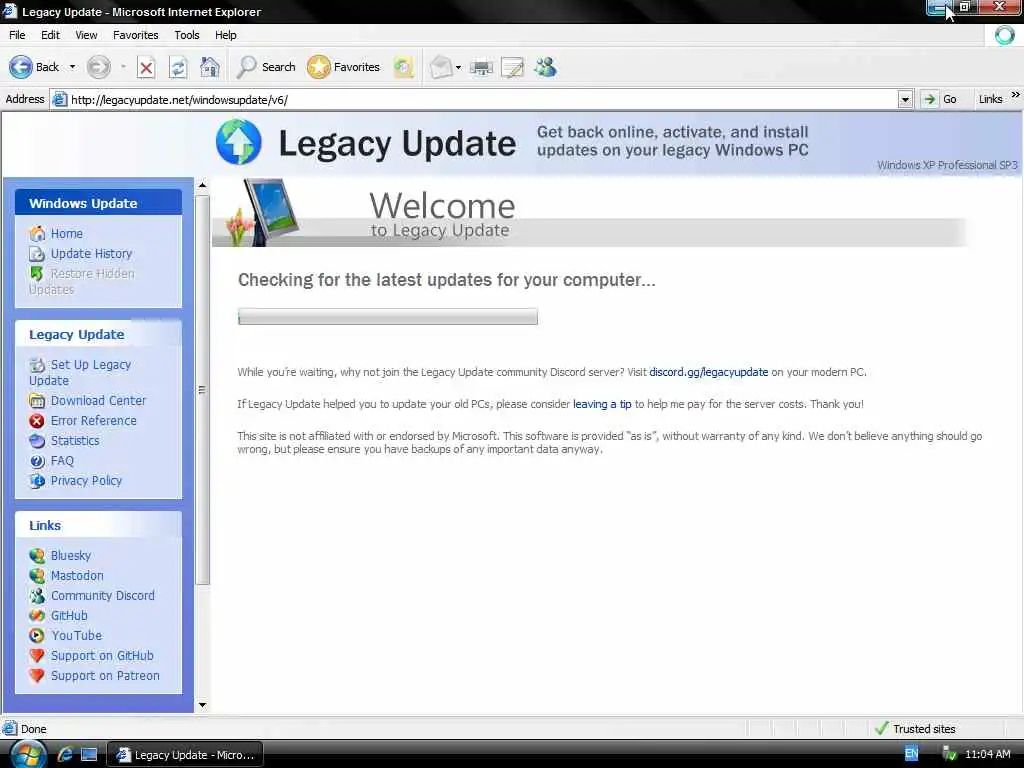1024x768 pixels.
Task: Open the Help menu
Action: 225,35
